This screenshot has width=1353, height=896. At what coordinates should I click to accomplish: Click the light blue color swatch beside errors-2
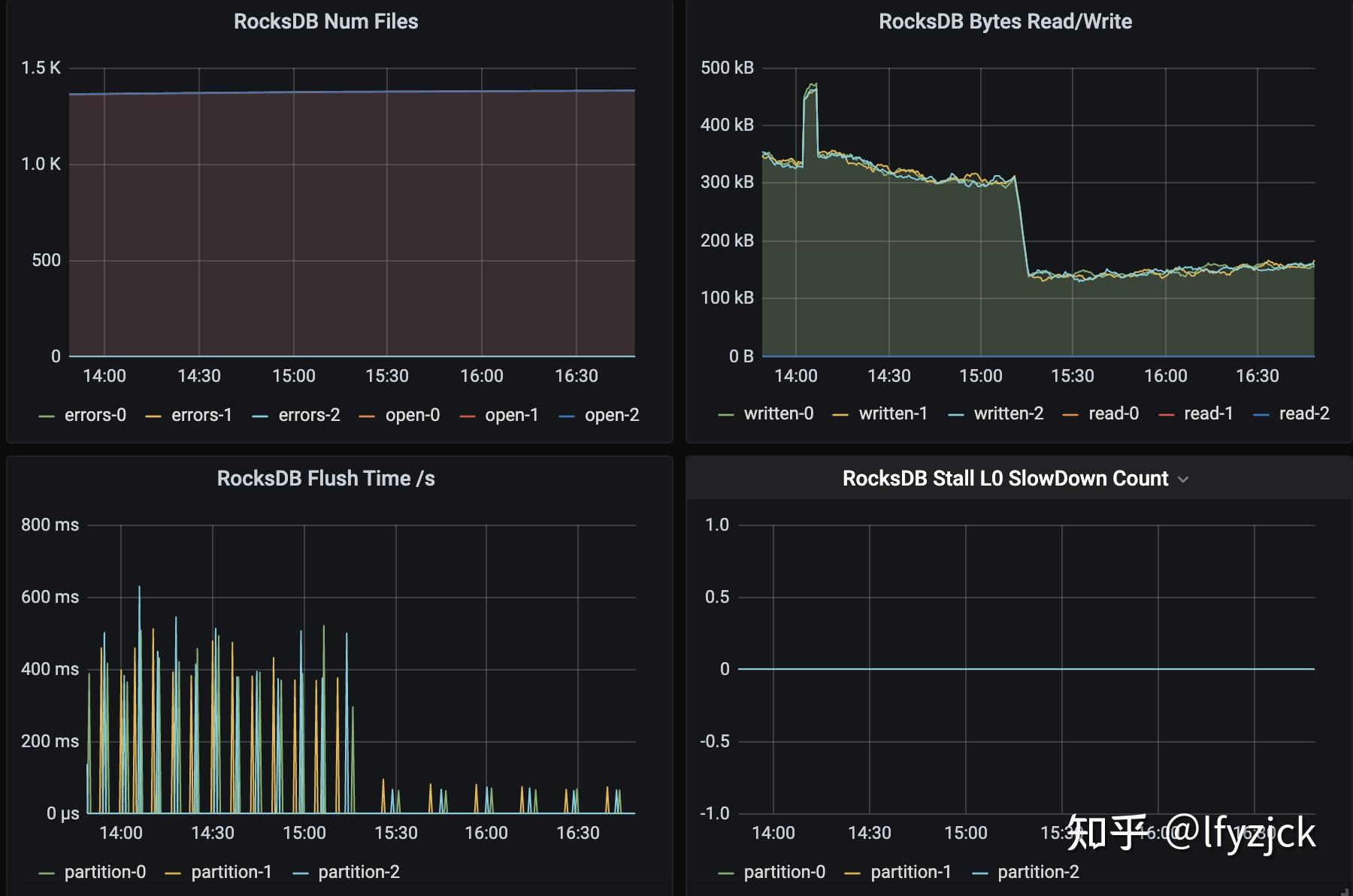(x=260, y=416)
